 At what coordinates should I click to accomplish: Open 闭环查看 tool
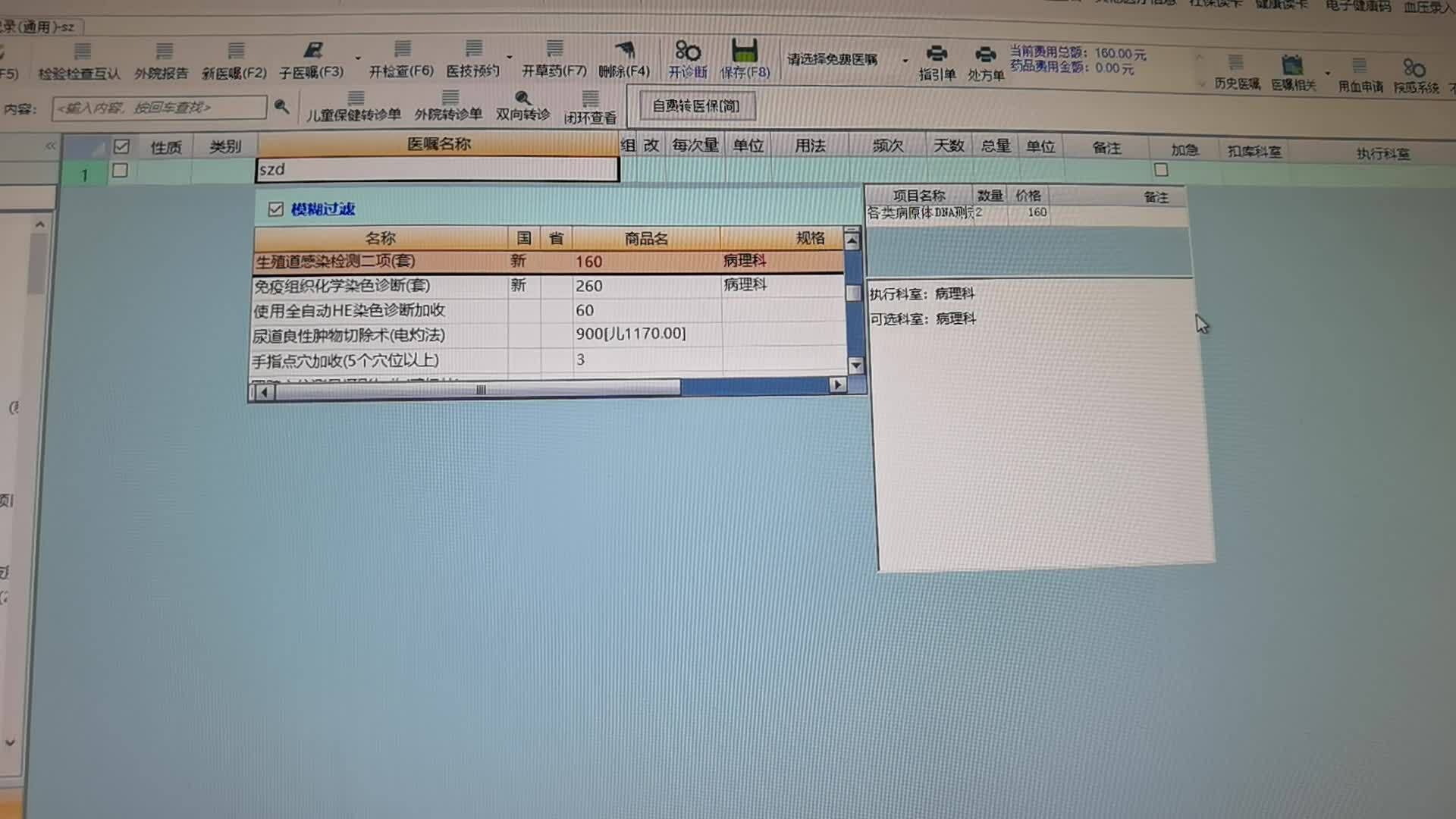(590, 108)
